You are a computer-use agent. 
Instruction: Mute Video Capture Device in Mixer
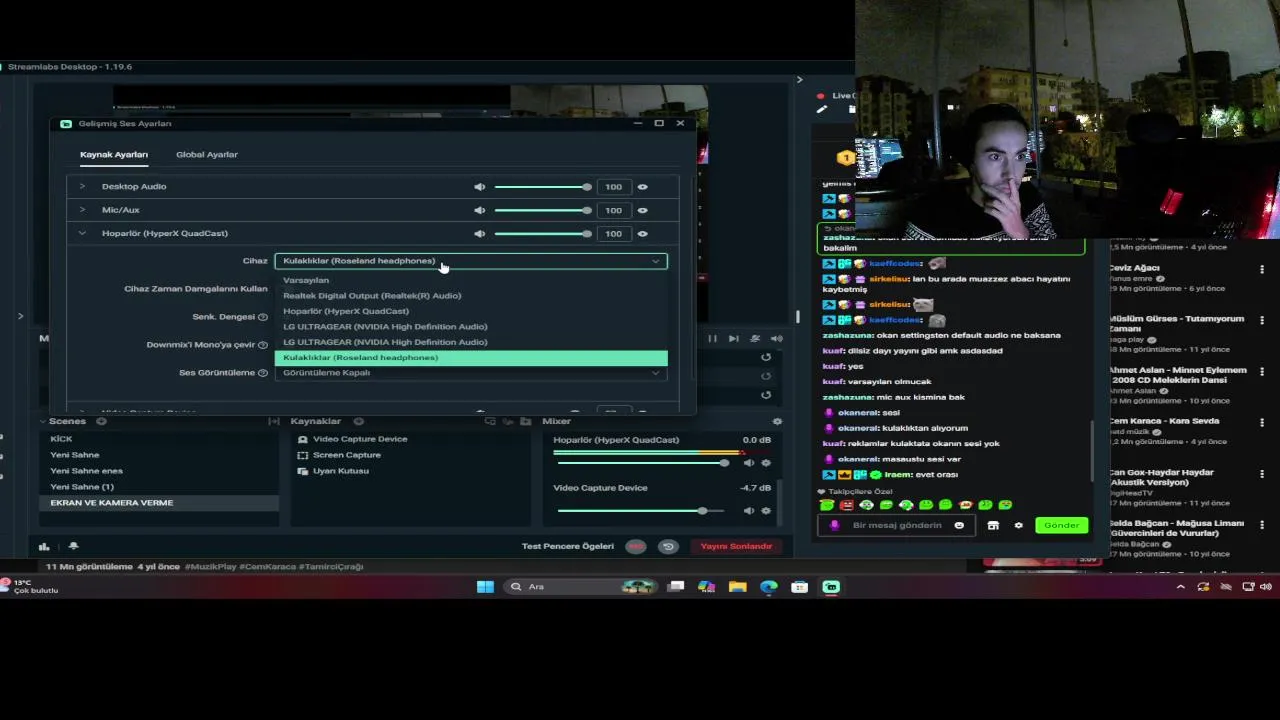click(x=749, y=511)
